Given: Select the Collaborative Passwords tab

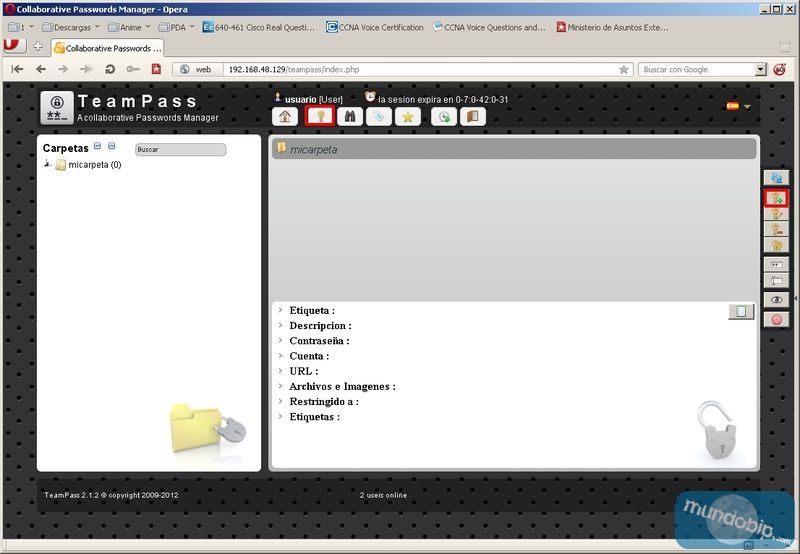Looking at the screenshot, I should coord(108,48).
